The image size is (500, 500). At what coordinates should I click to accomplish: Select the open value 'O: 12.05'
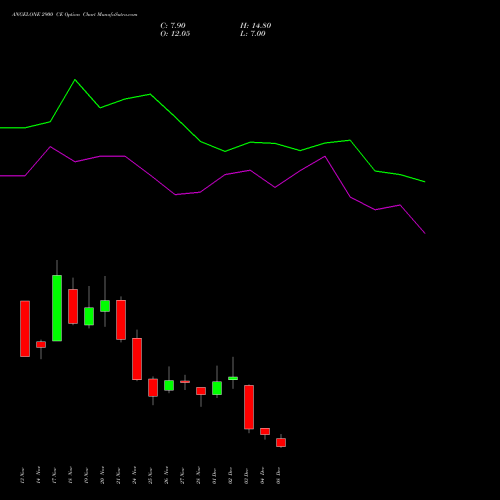(175, 34)
